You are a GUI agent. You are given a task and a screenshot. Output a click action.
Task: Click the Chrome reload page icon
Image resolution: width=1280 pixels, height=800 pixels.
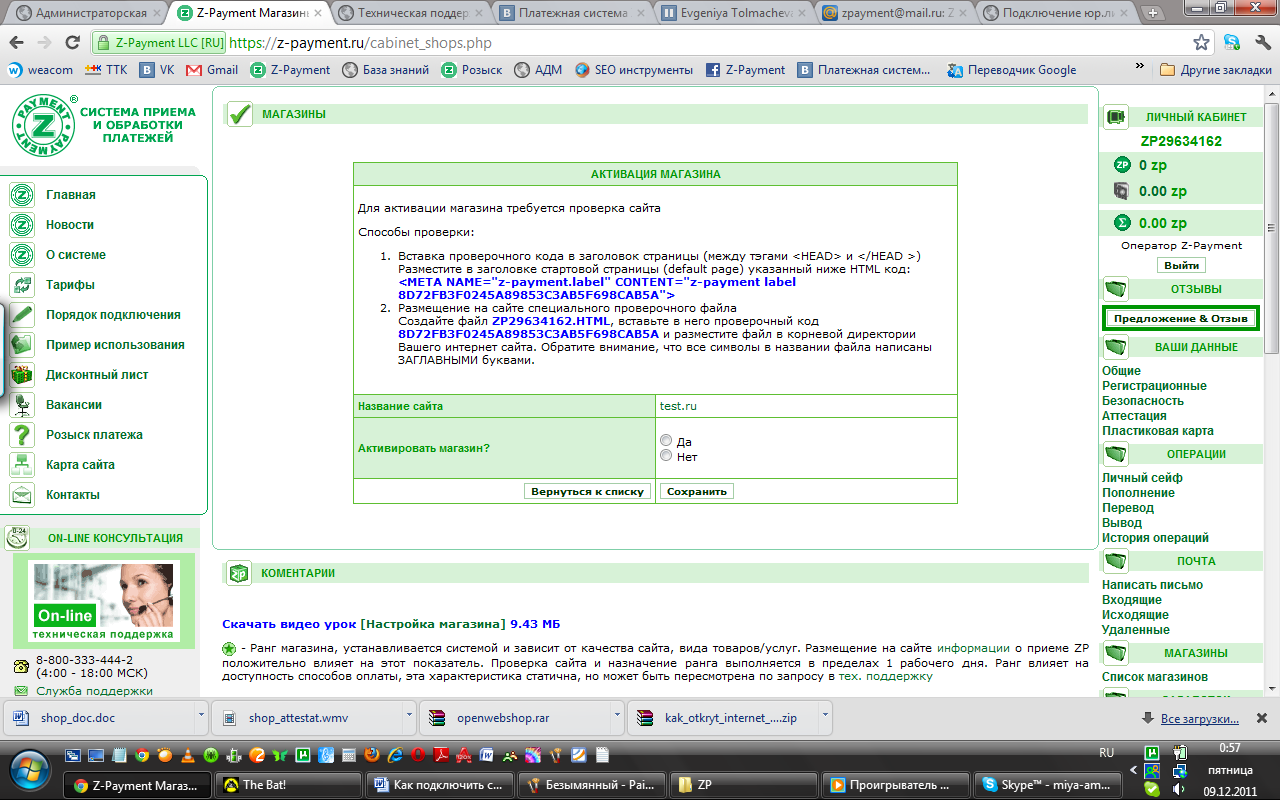point(72,43)
